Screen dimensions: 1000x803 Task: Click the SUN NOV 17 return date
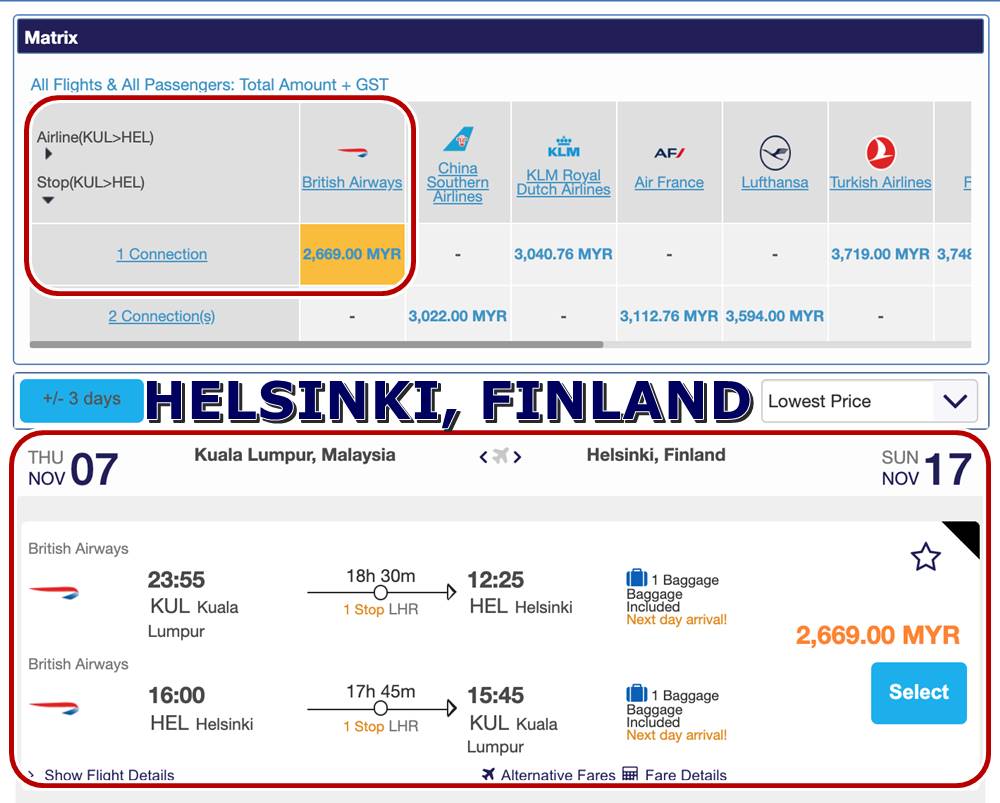927,468
